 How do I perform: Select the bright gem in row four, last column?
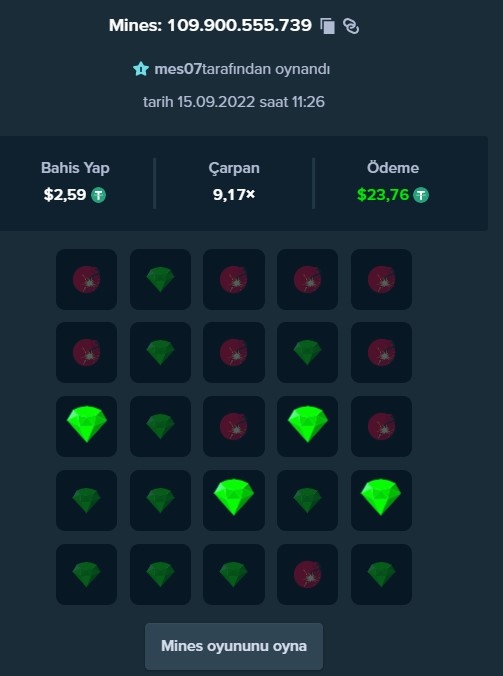point(381,500)
